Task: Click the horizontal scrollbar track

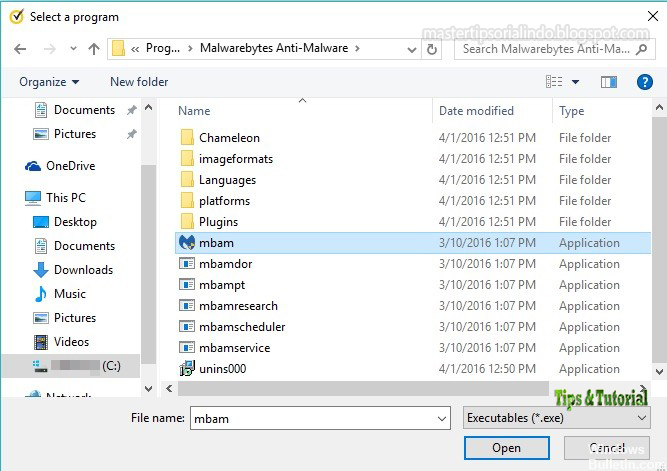Action: [363, 388]
